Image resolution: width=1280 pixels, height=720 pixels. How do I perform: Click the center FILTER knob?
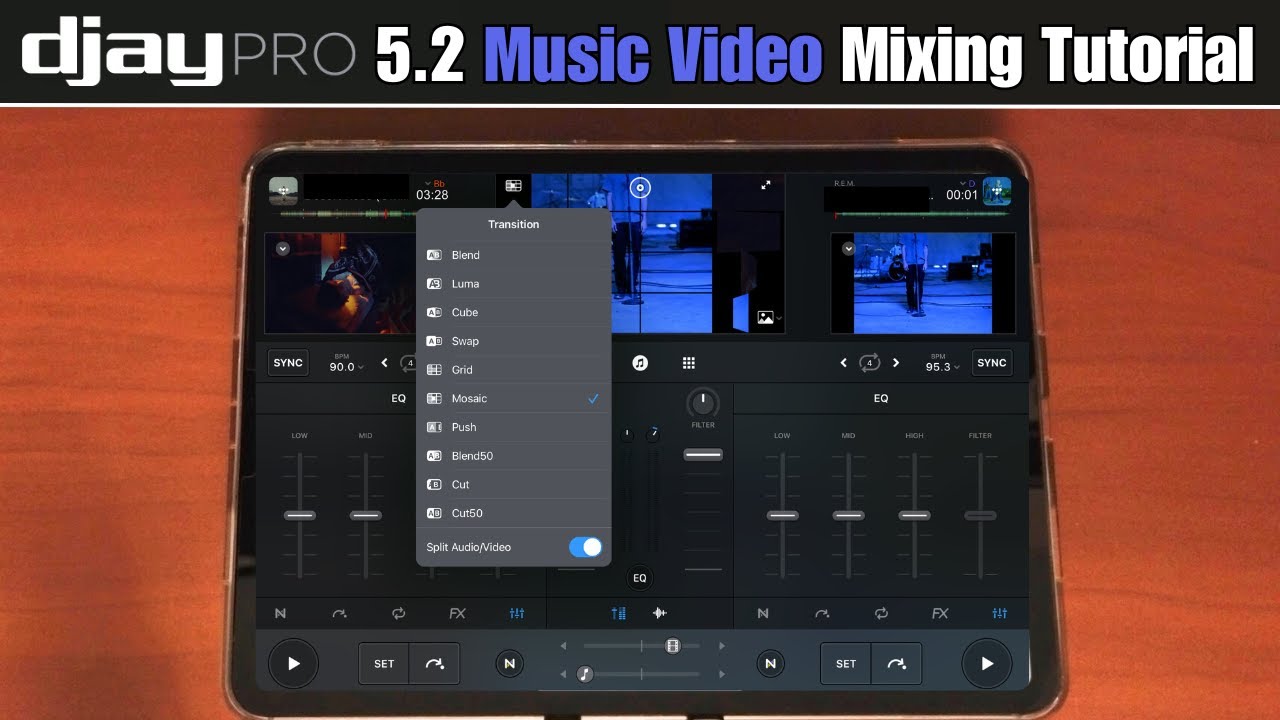pyautogui.click(x=703, y=403)
